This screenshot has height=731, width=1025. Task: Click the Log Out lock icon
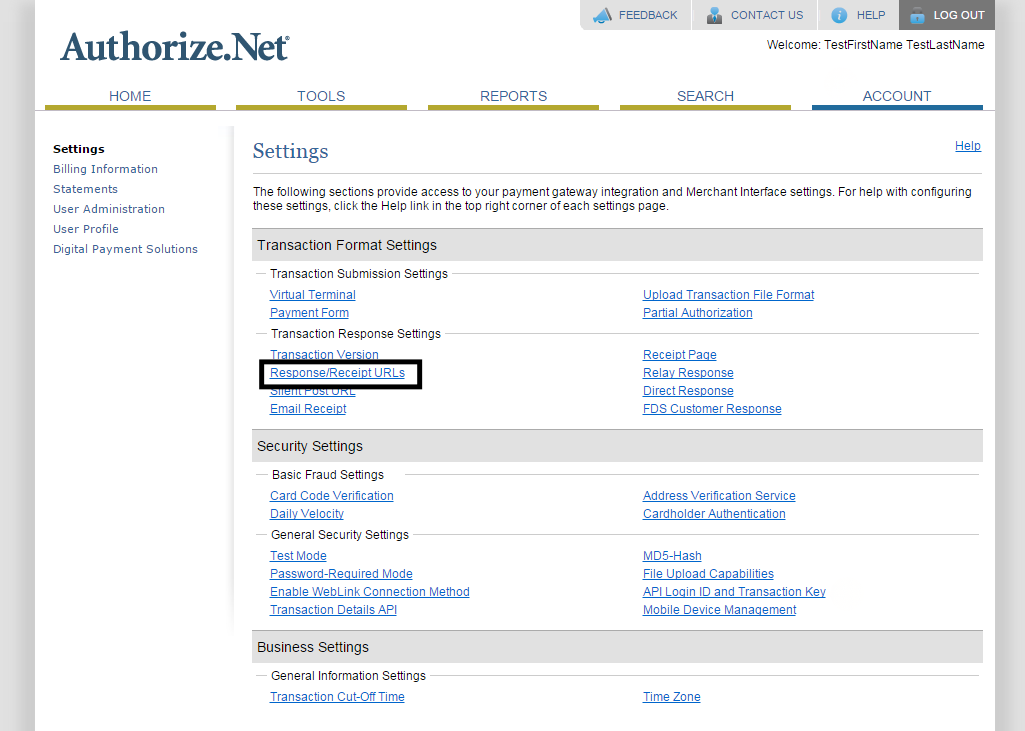click(x=917, y=15)
